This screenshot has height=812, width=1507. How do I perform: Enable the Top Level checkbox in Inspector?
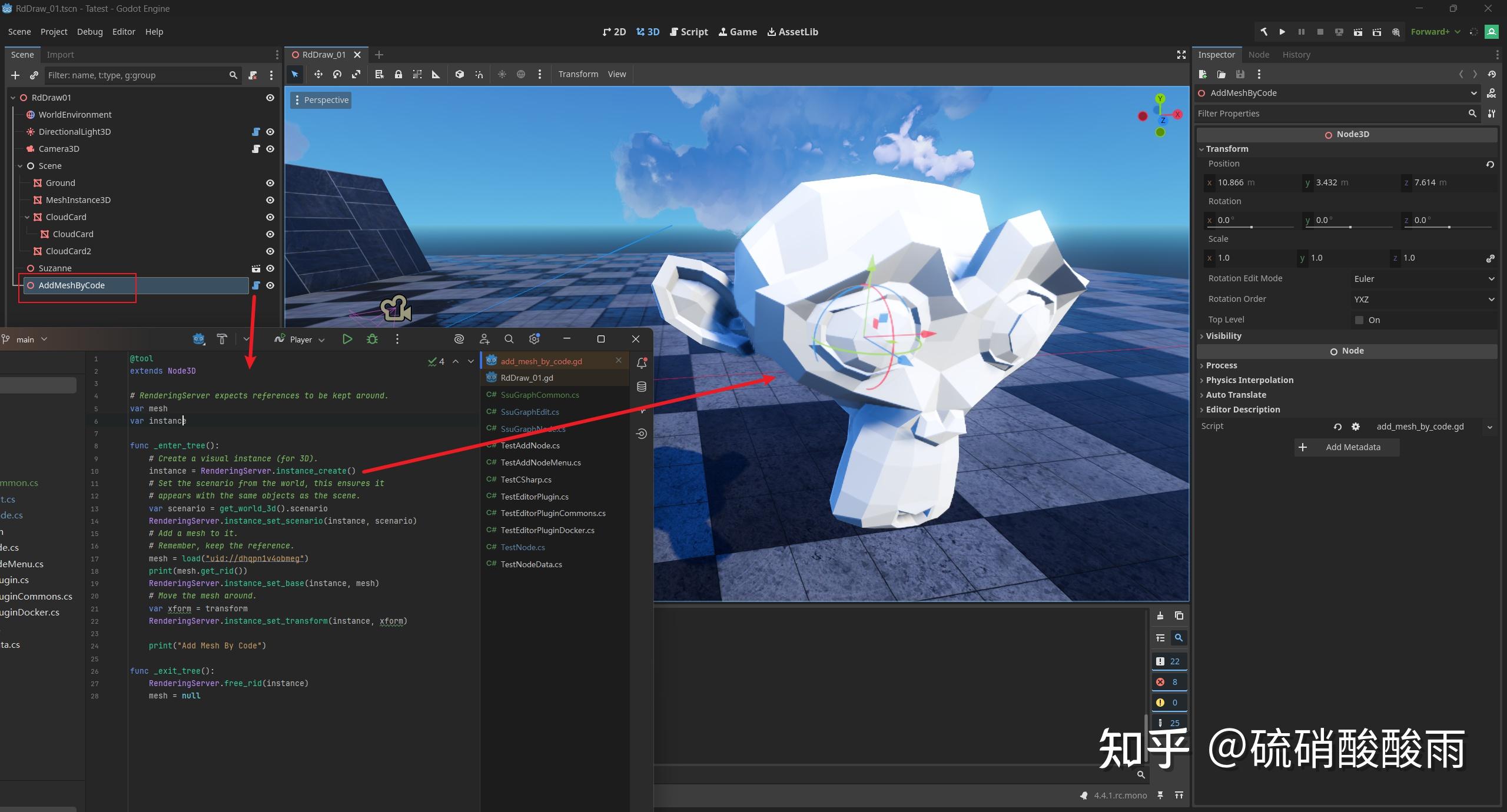pyautogui.click(x=1359, y=320)
